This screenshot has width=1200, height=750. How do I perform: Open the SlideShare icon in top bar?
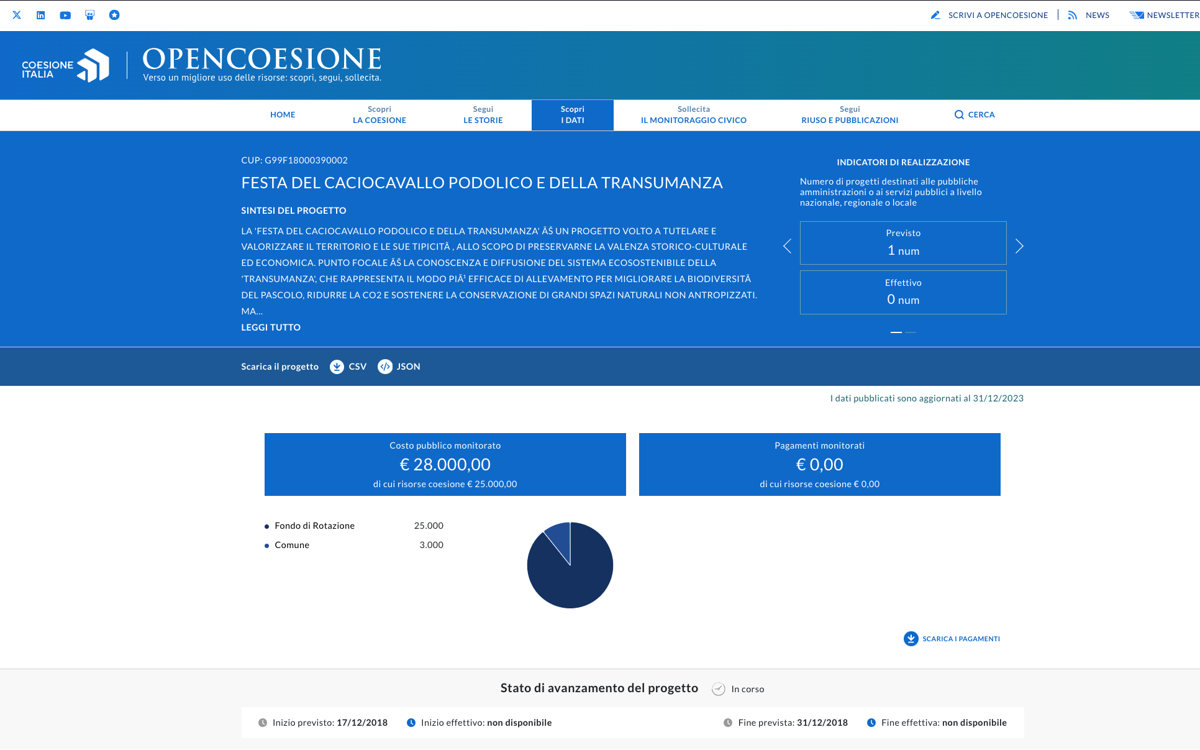coord(90,15)
